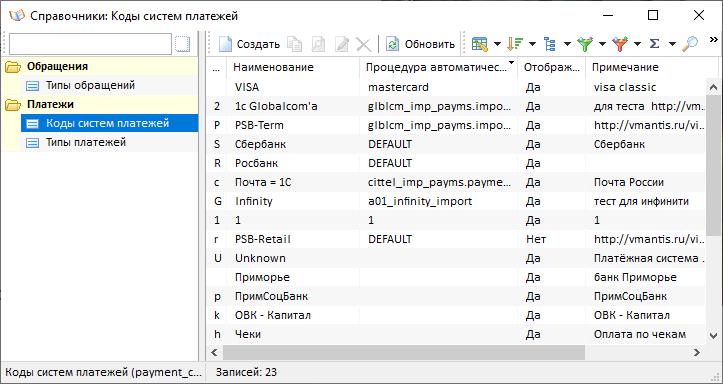This screenshot has height=384, width=723.
Task: Select the PSB-Retail row
Action: point(456,239)
